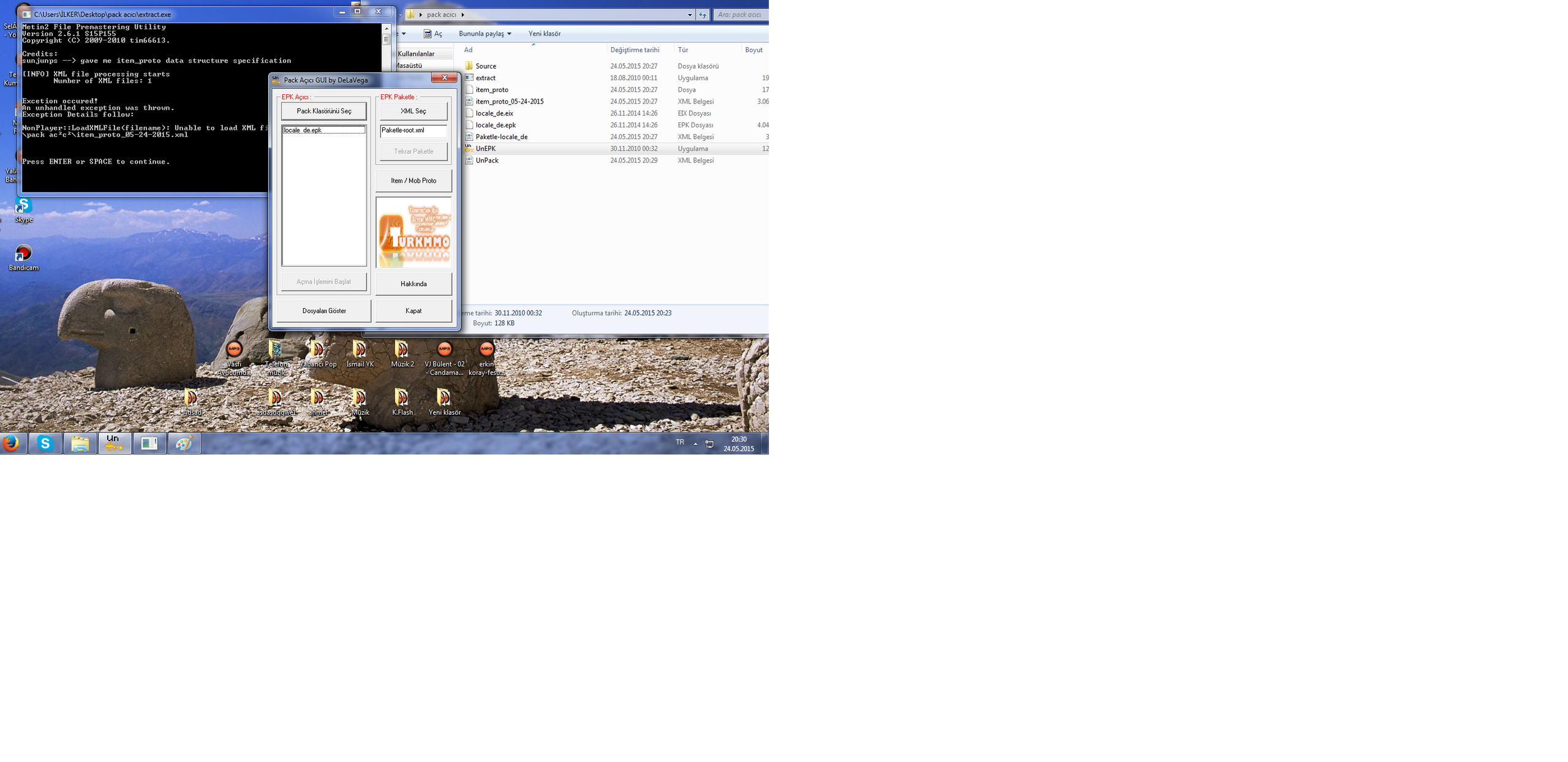Open the Item / Mob Proto tool
Image resolution: width=1568 pixels, height=762 pixels.
(413, 181)
